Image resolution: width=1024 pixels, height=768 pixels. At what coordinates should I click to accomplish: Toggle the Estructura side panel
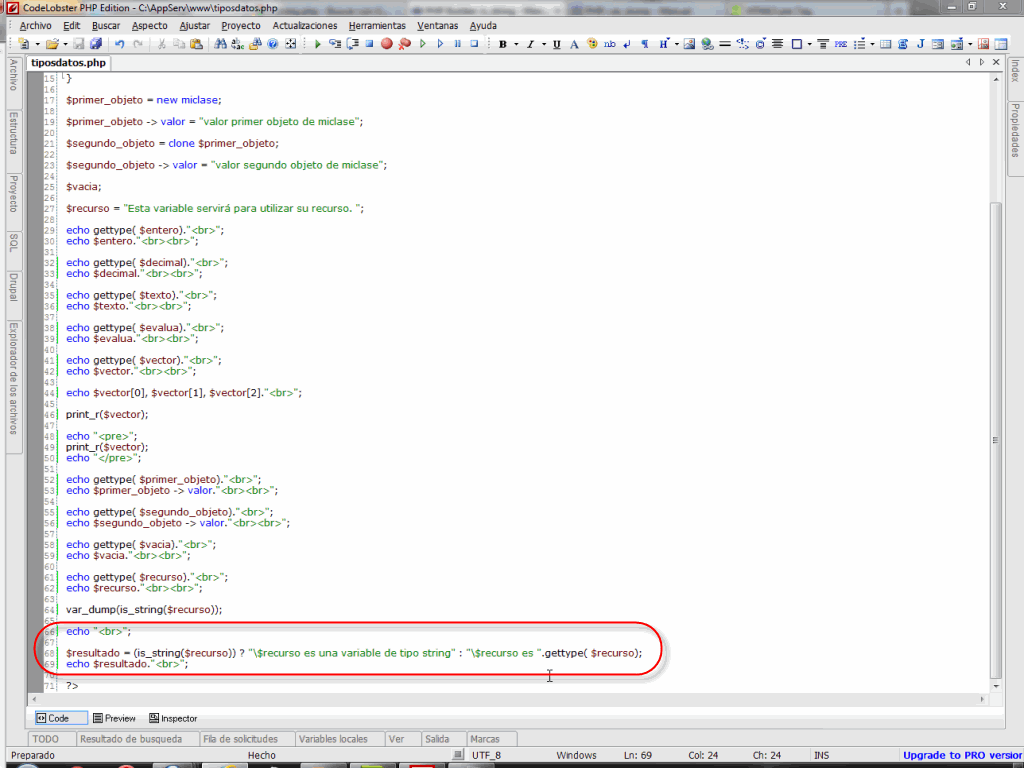coord(13,133)
